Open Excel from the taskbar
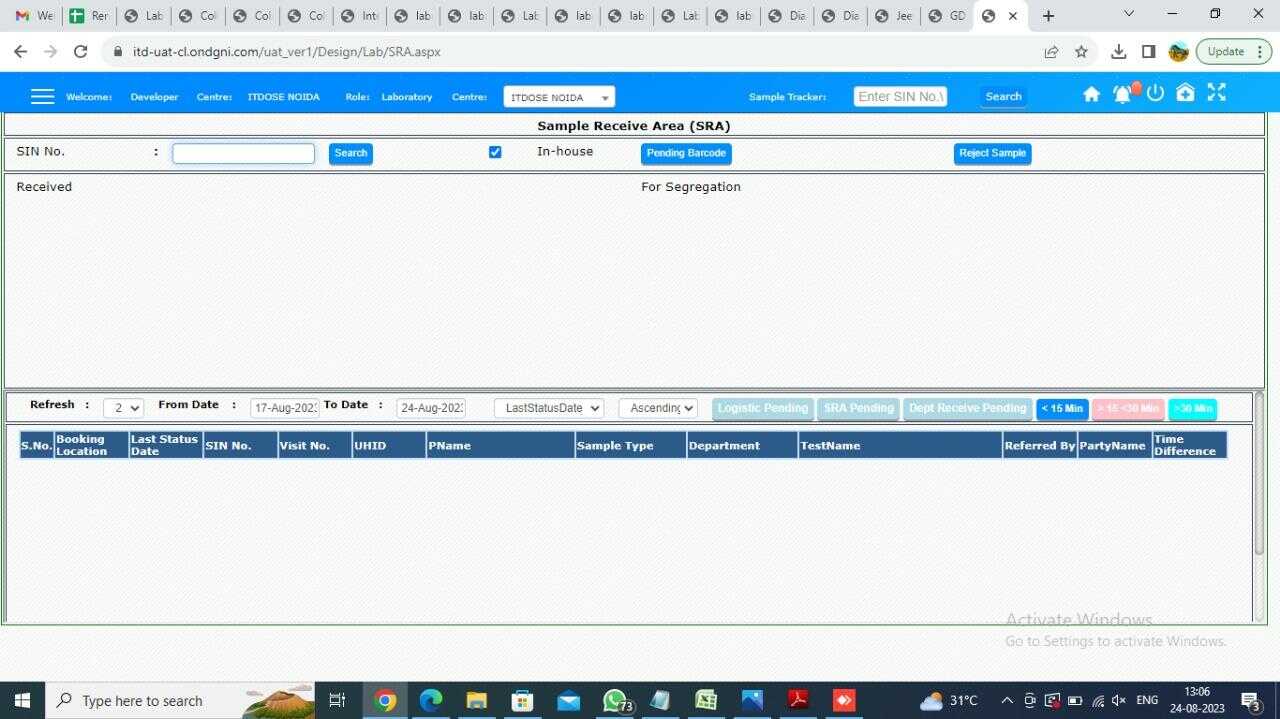Viewport: 1280px width, 719px height. pyautogui.click(x=706, y=700)
